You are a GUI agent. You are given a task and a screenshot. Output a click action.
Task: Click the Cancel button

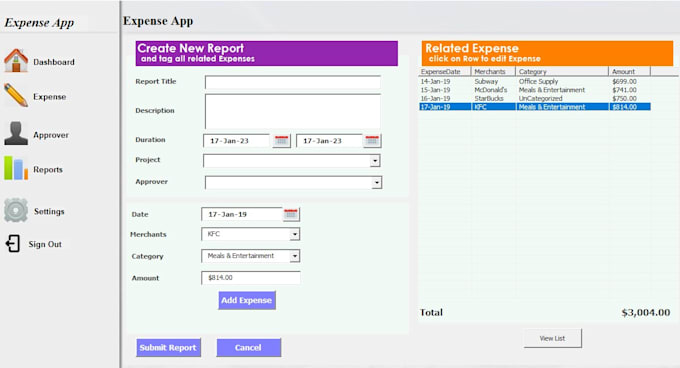click(x=248, y=348)
